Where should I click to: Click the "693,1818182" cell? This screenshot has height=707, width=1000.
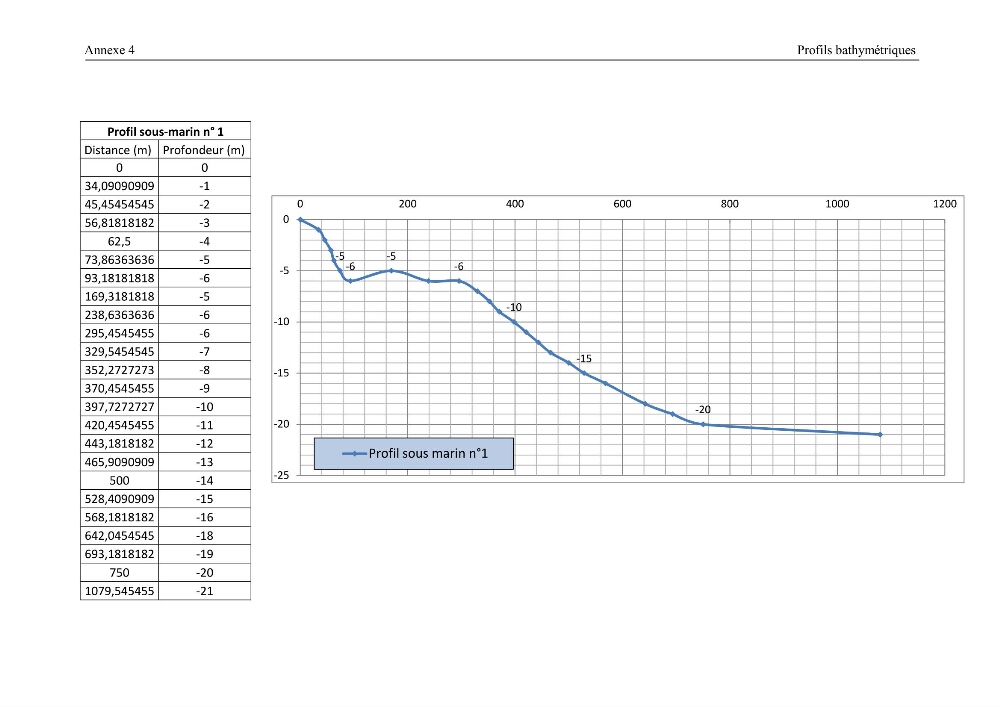pyautogui.click(x=119, y=555)
